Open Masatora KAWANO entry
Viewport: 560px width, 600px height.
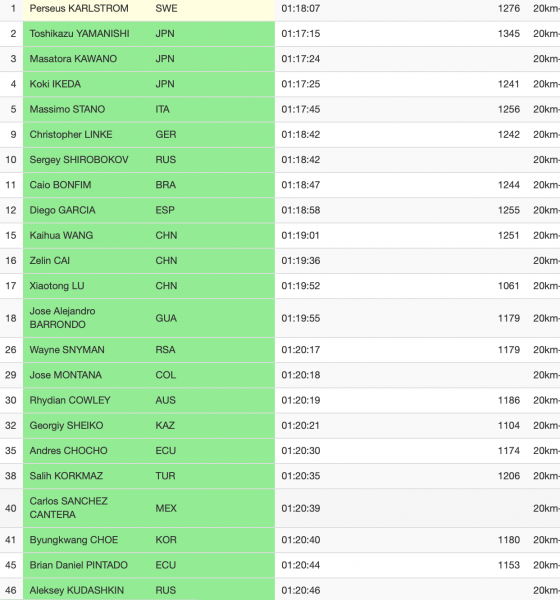[73, 59]
